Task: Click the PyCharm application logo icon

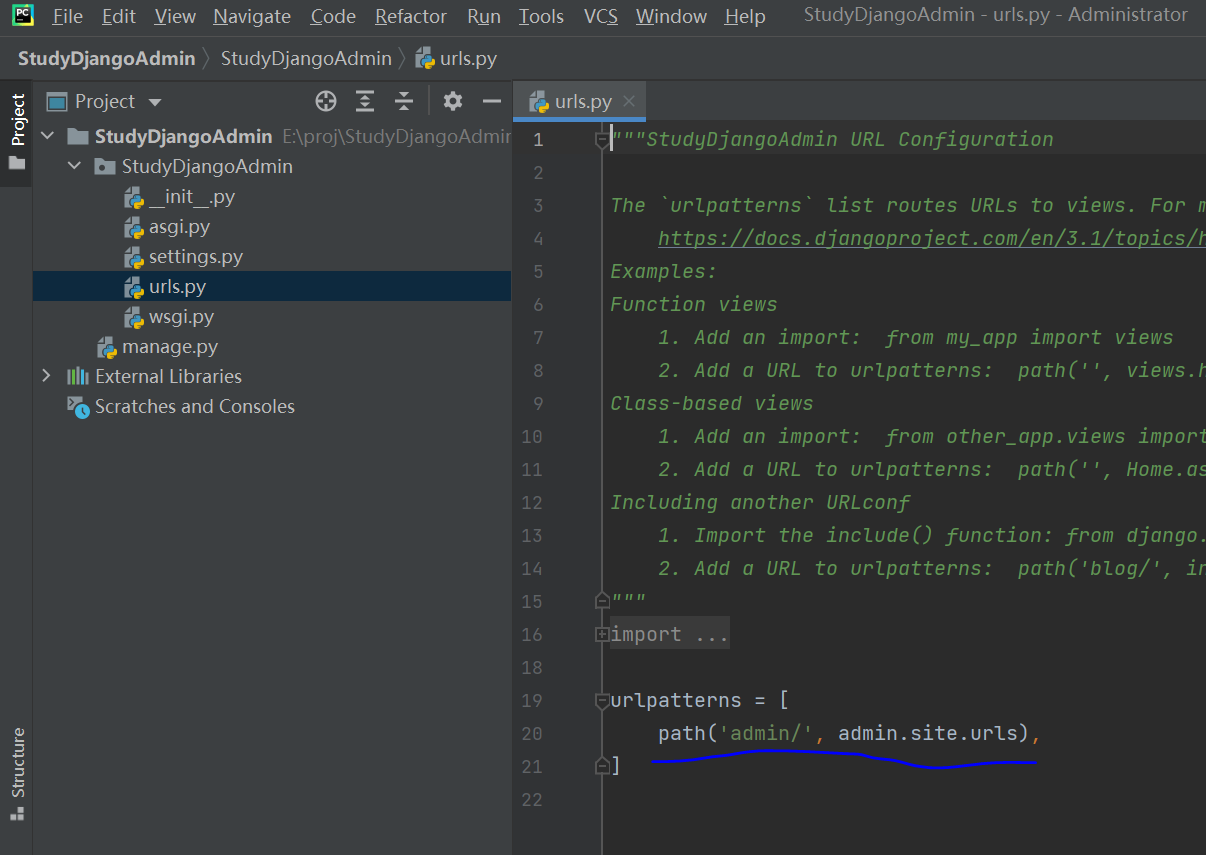Action: point(22,15)
